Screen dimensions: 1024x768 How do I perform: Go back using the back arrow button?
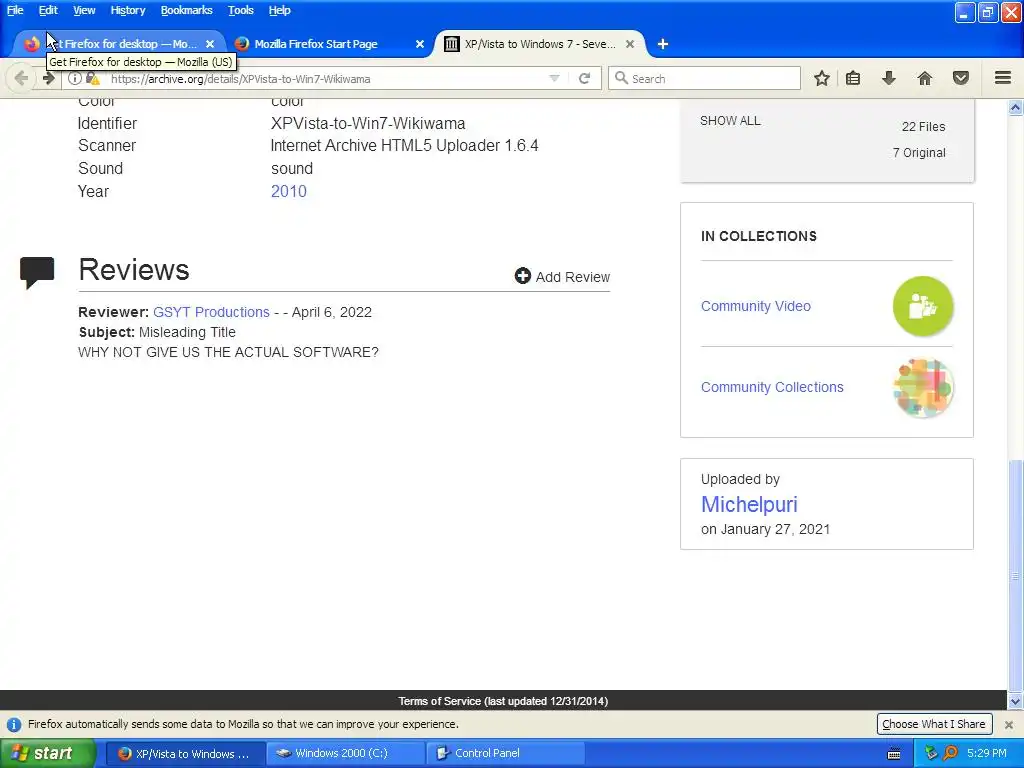click(x=21, y=78)
